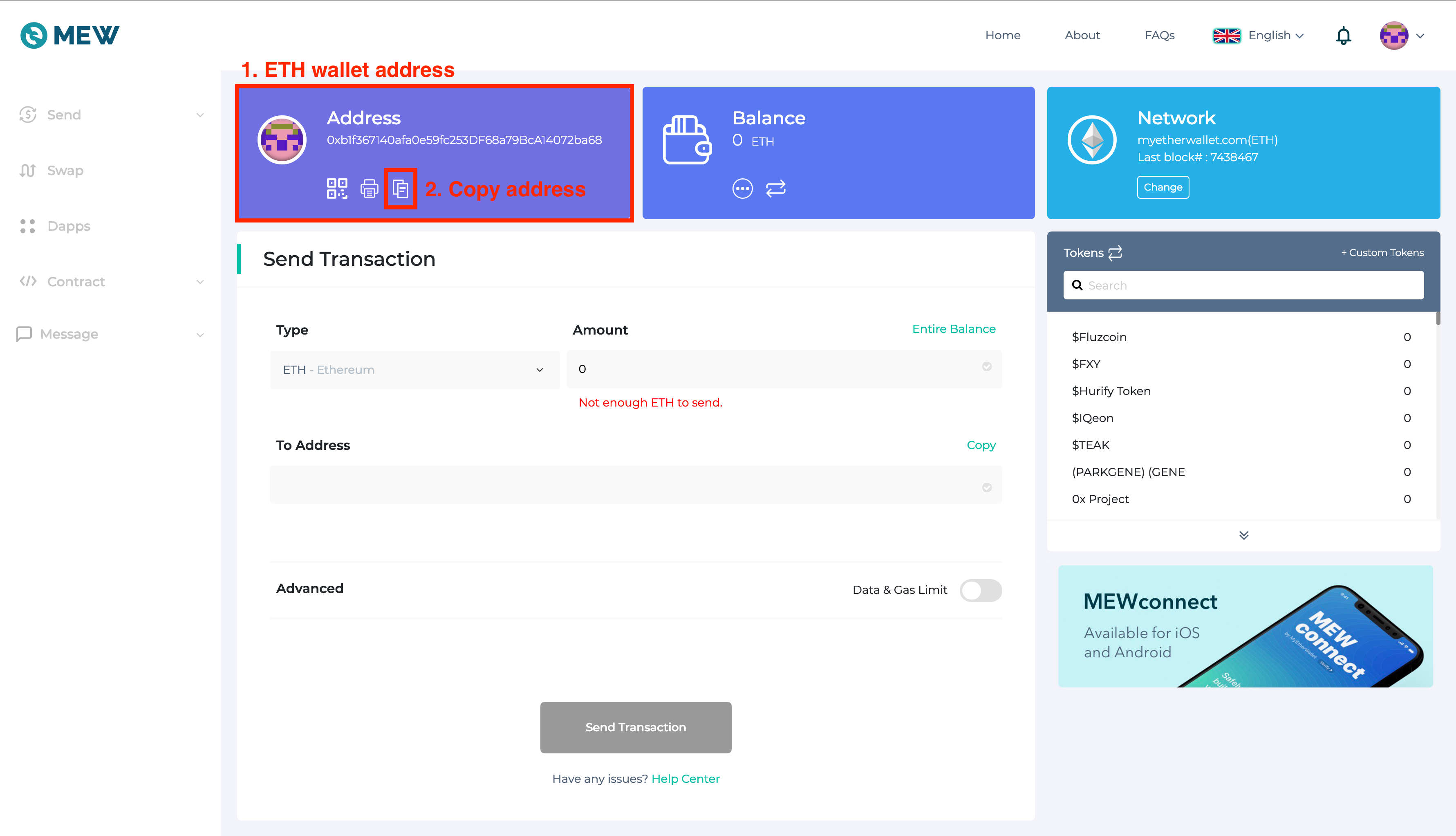Click the MEW logo
The image size is (1456, 836).
tap(69, 35)
